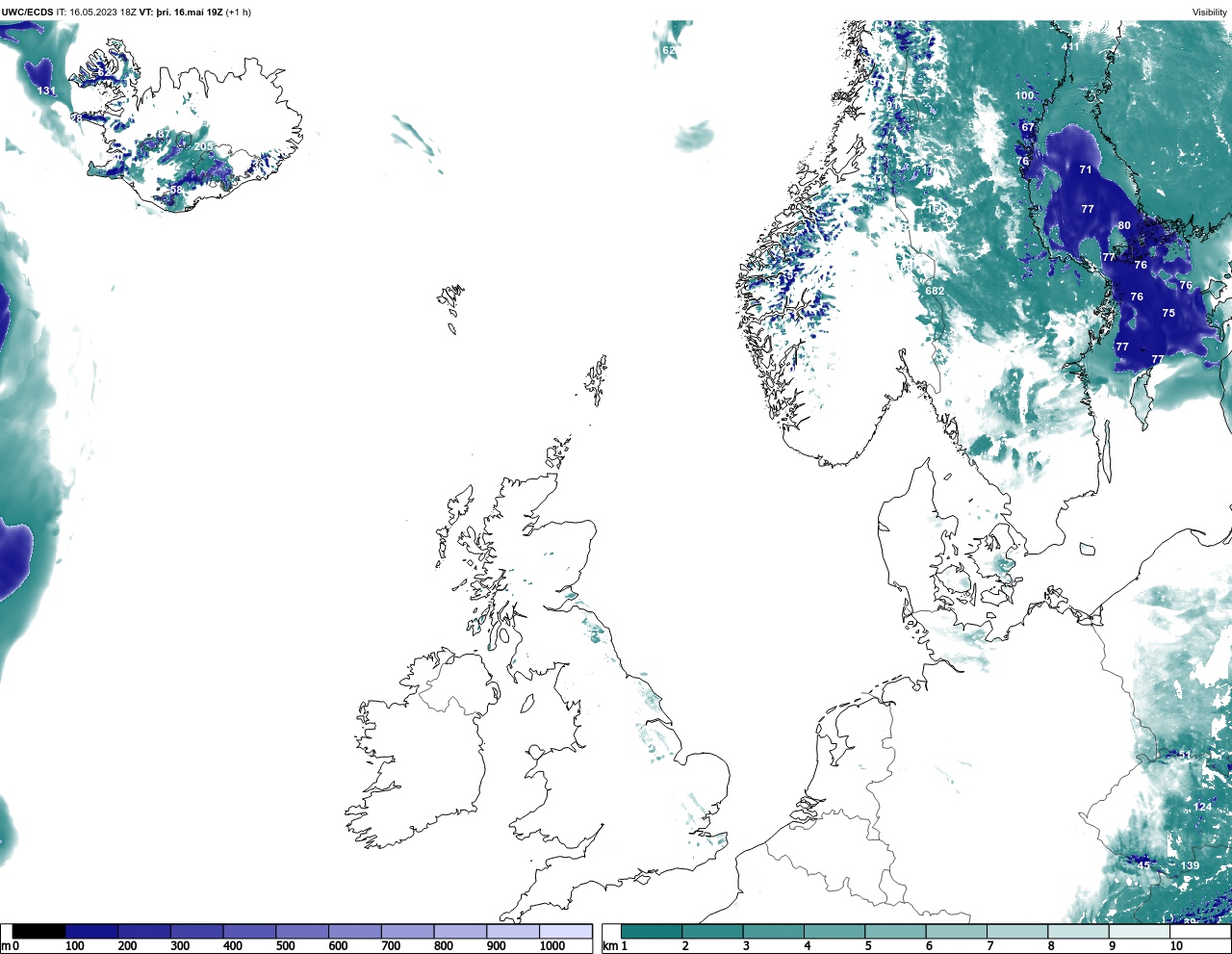Image resolution: width=1232 pixels, height=954 pixels.
Task: Click the 'Visibility' title label
Action: 1210,13
